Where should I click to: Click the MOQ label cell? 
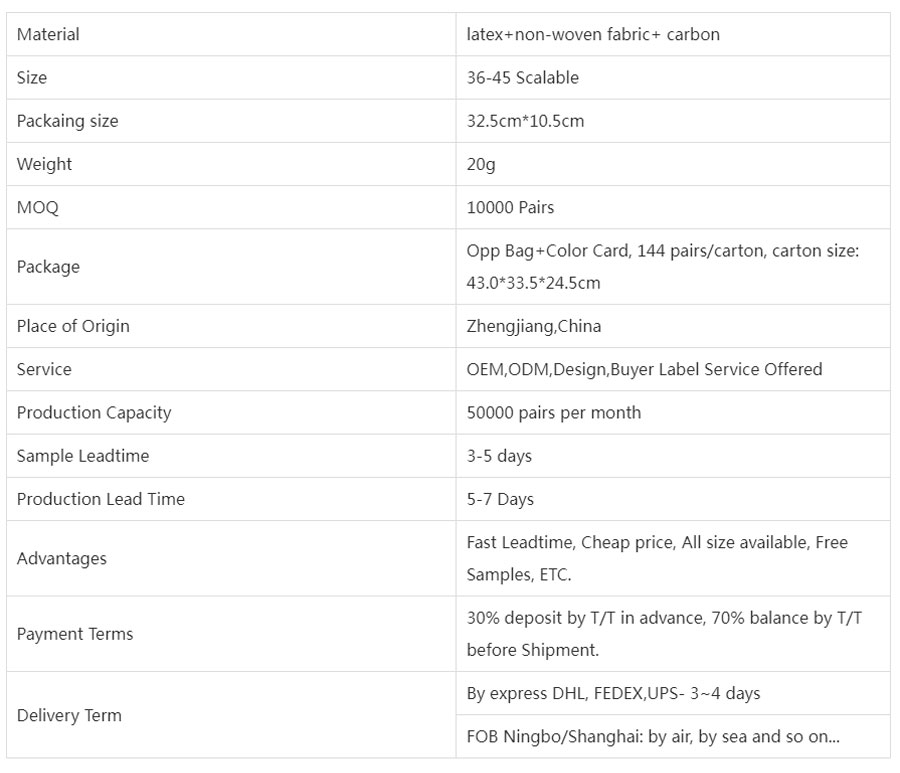38,208
